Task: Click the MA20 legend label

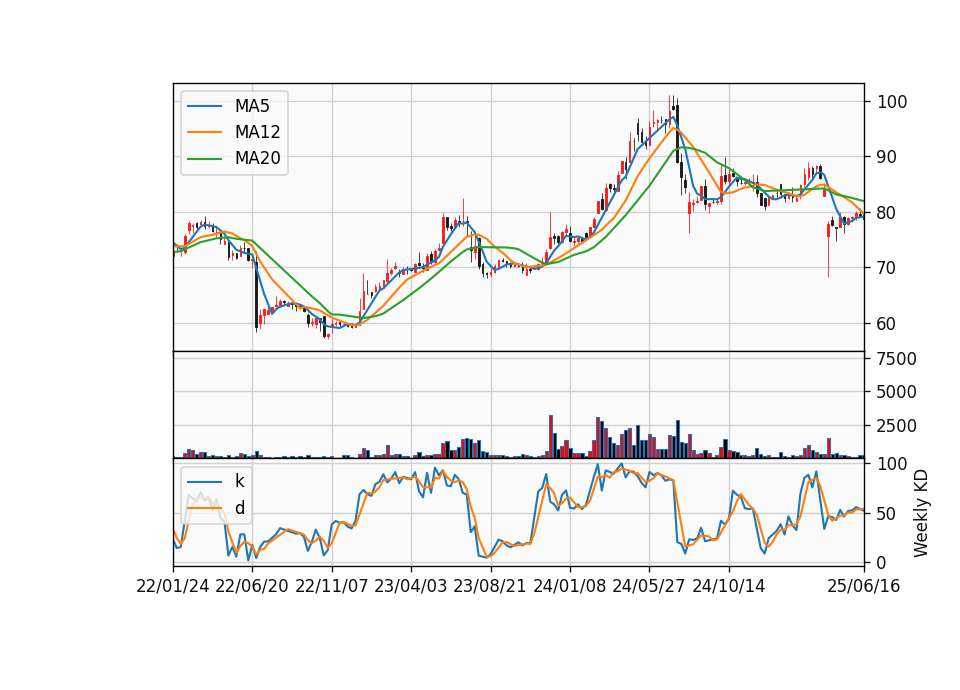Action: point(257,158)
